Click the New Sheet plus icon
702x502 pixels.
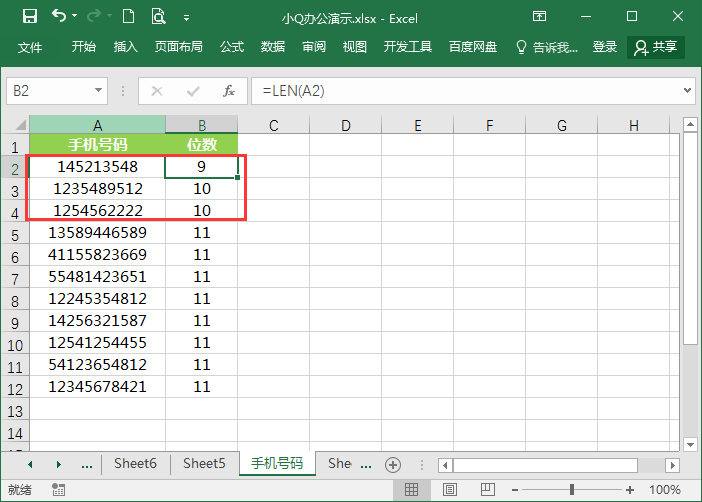393,465
